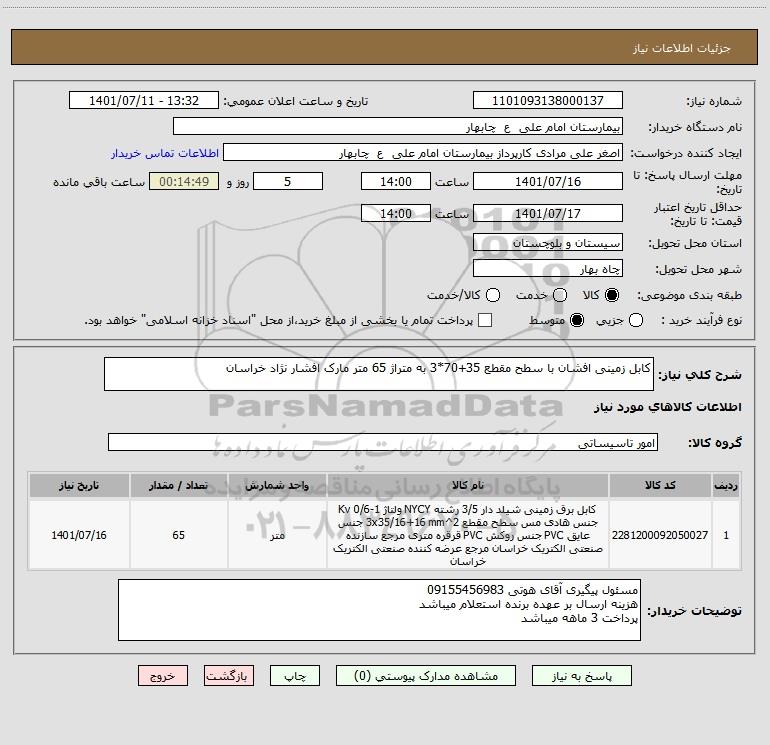Viewport: 770px width, 745px height.
Task: Click the cable product description cell
Action: tap(468, 535)
